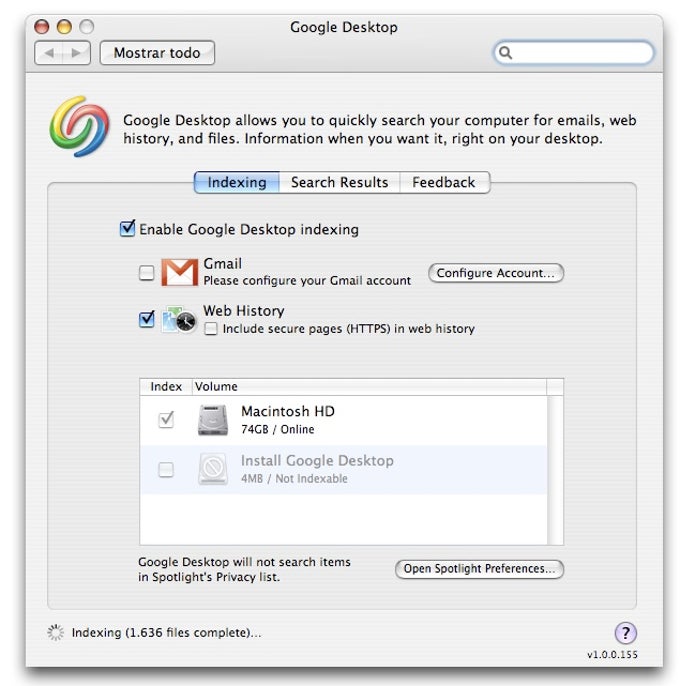Minimize the Google Desktop window
Screen dimensions: 680x686
64,27
